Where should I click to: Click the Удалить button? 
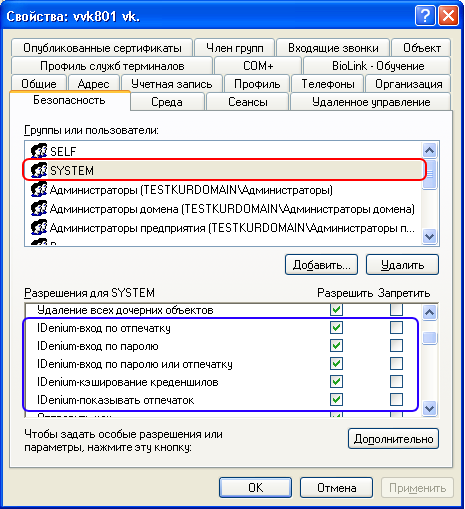click(x=402, y=265)
